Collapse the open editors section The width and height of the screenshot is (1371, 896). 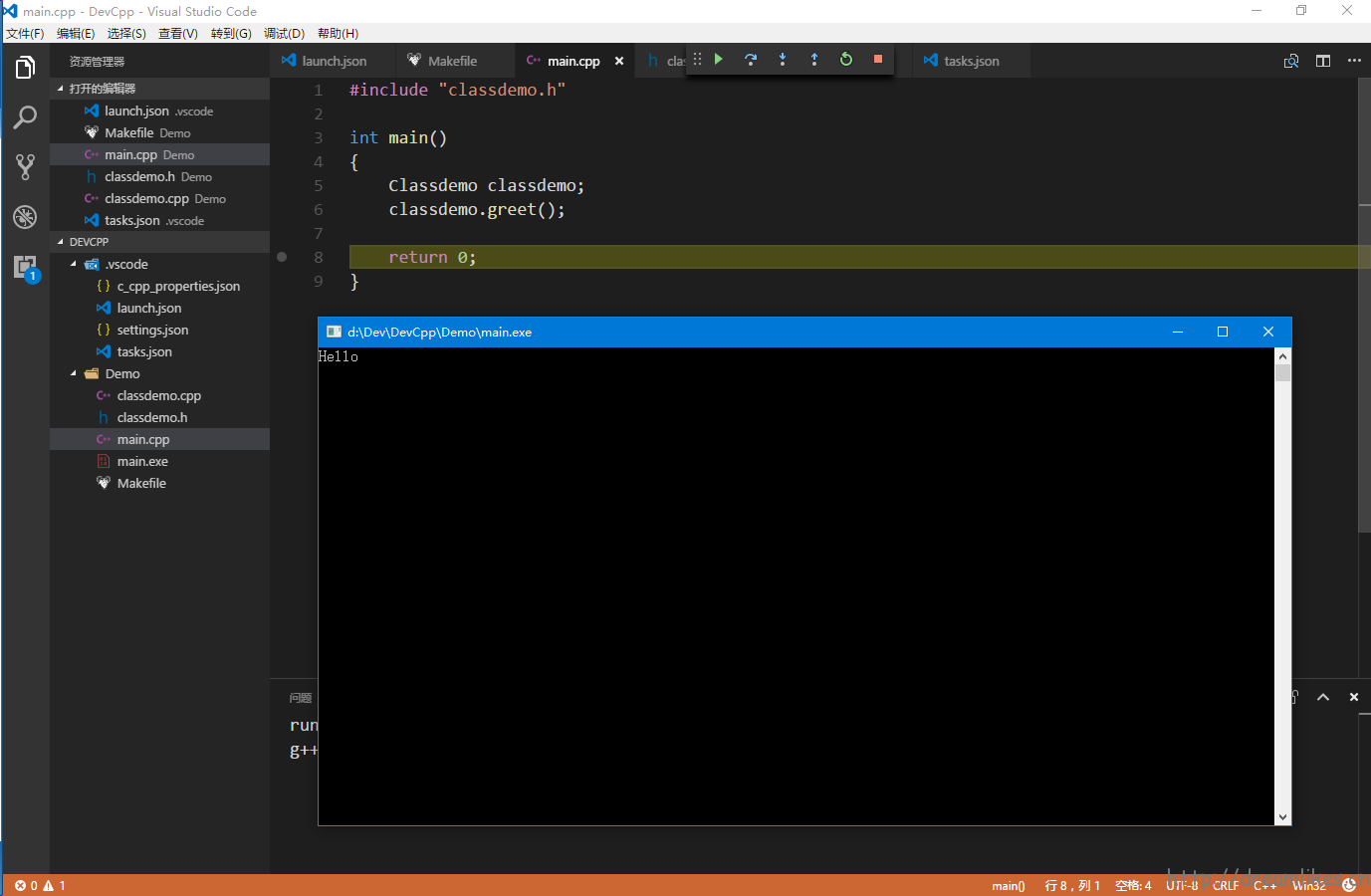tap(159, 89)
